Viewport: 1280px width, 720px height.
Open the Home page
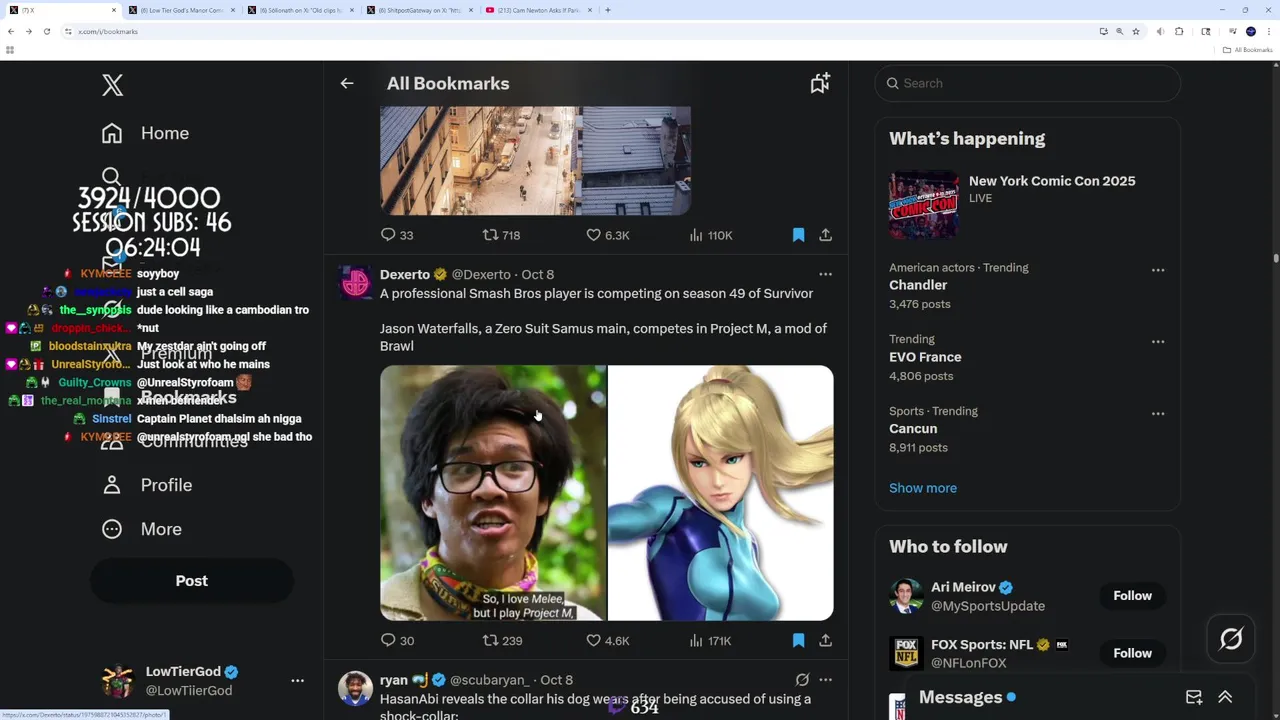click(x=146, y=133)
